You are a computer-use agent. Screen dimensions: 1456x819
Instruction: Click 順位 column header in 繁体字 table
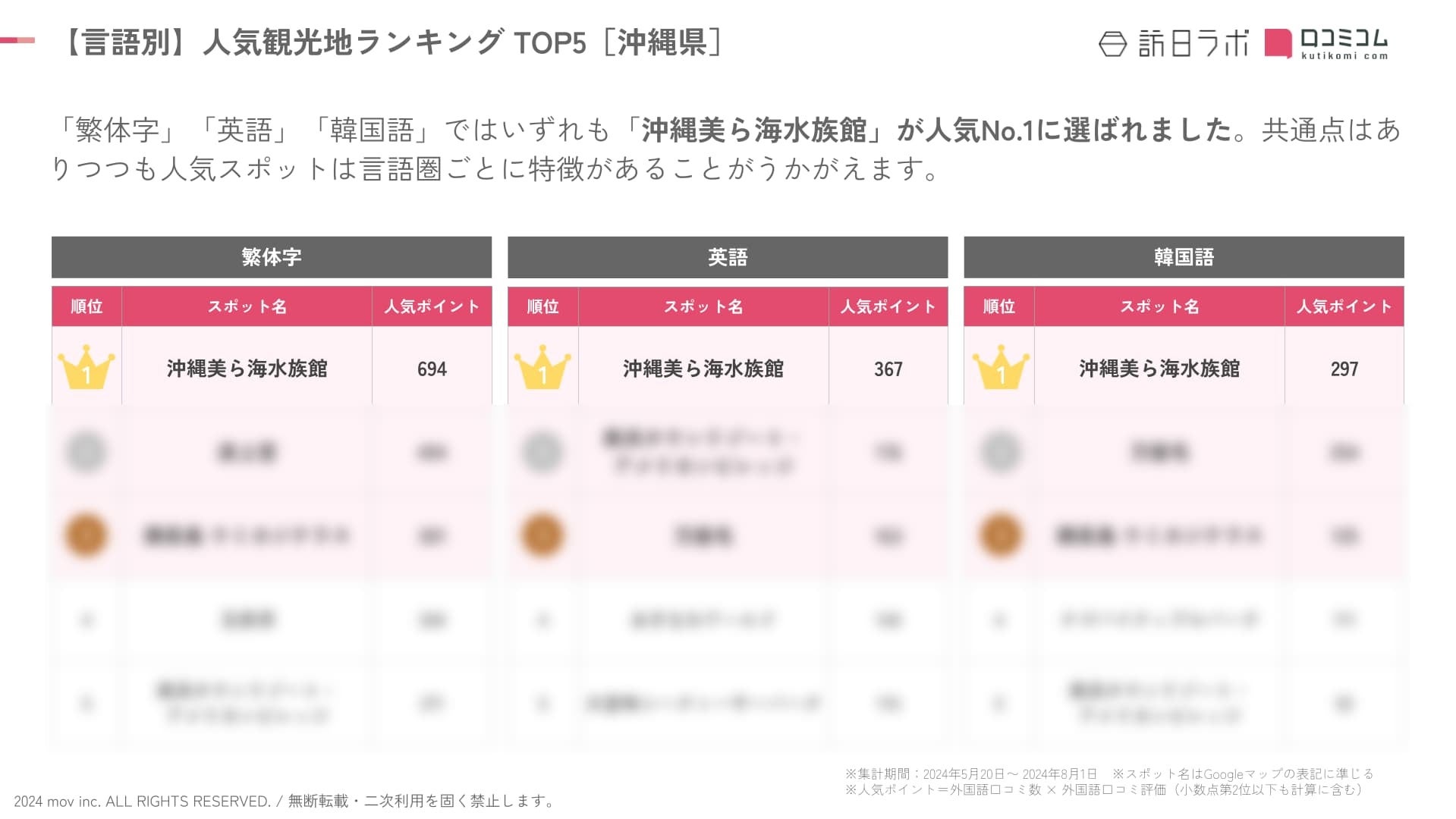(86, 306)
